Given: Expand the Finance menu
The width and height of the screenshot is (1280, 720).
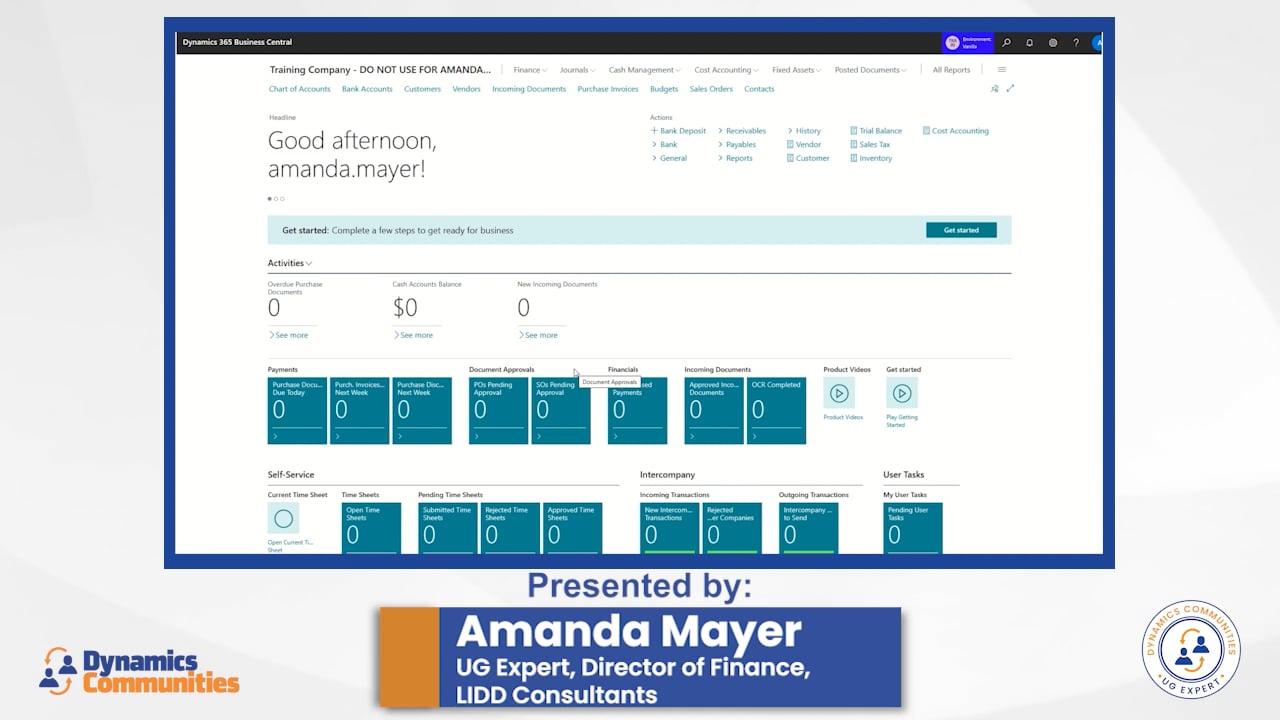Looking at the screenshot, I should [530, 70].
